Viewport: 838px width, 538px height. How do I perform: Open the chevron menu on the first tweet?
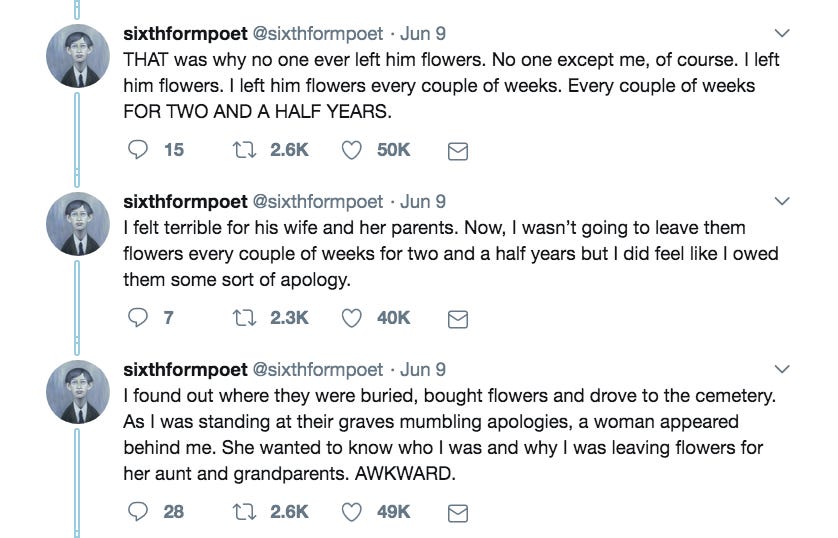click(782, 33)
